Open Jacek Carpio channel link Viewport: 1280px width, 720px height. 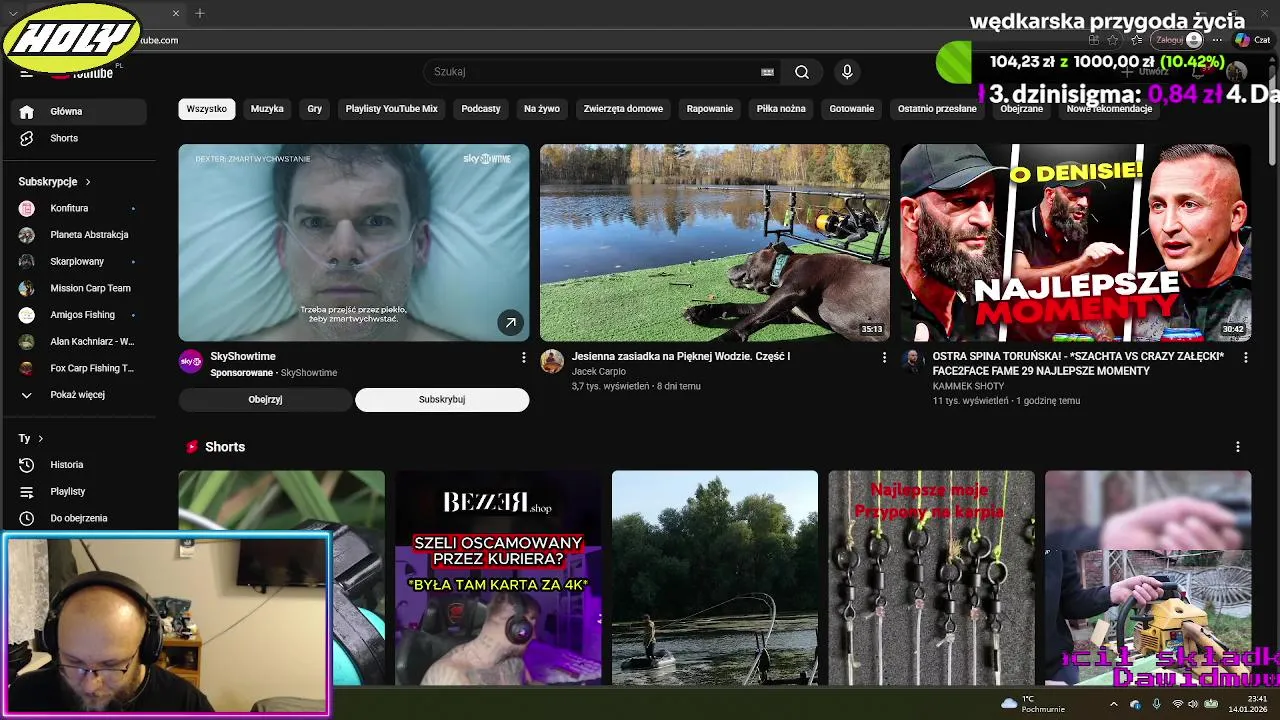[x=599, y=372]
